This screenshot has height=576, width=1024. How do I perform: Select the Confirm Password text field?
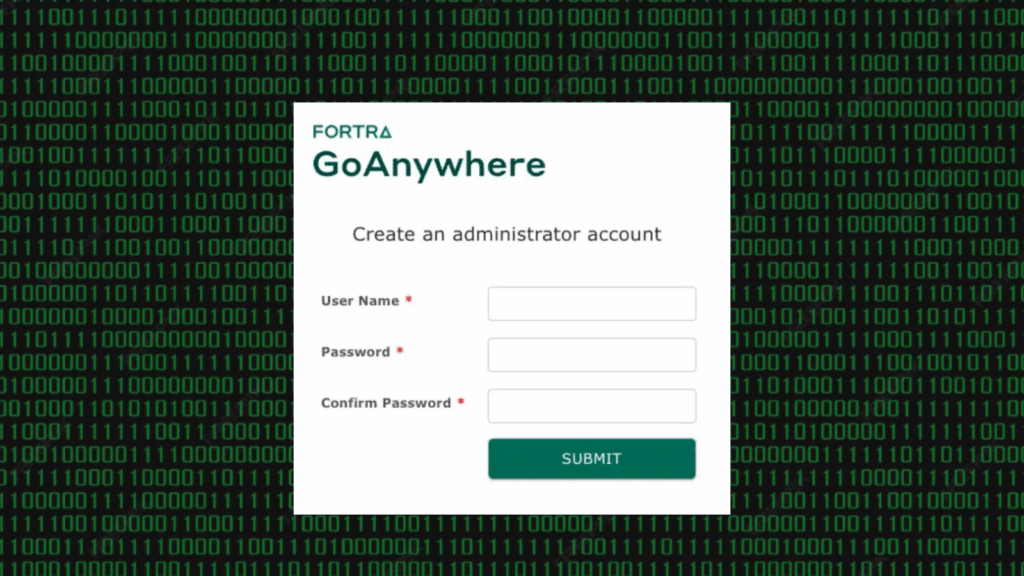[x=591, y=406]
